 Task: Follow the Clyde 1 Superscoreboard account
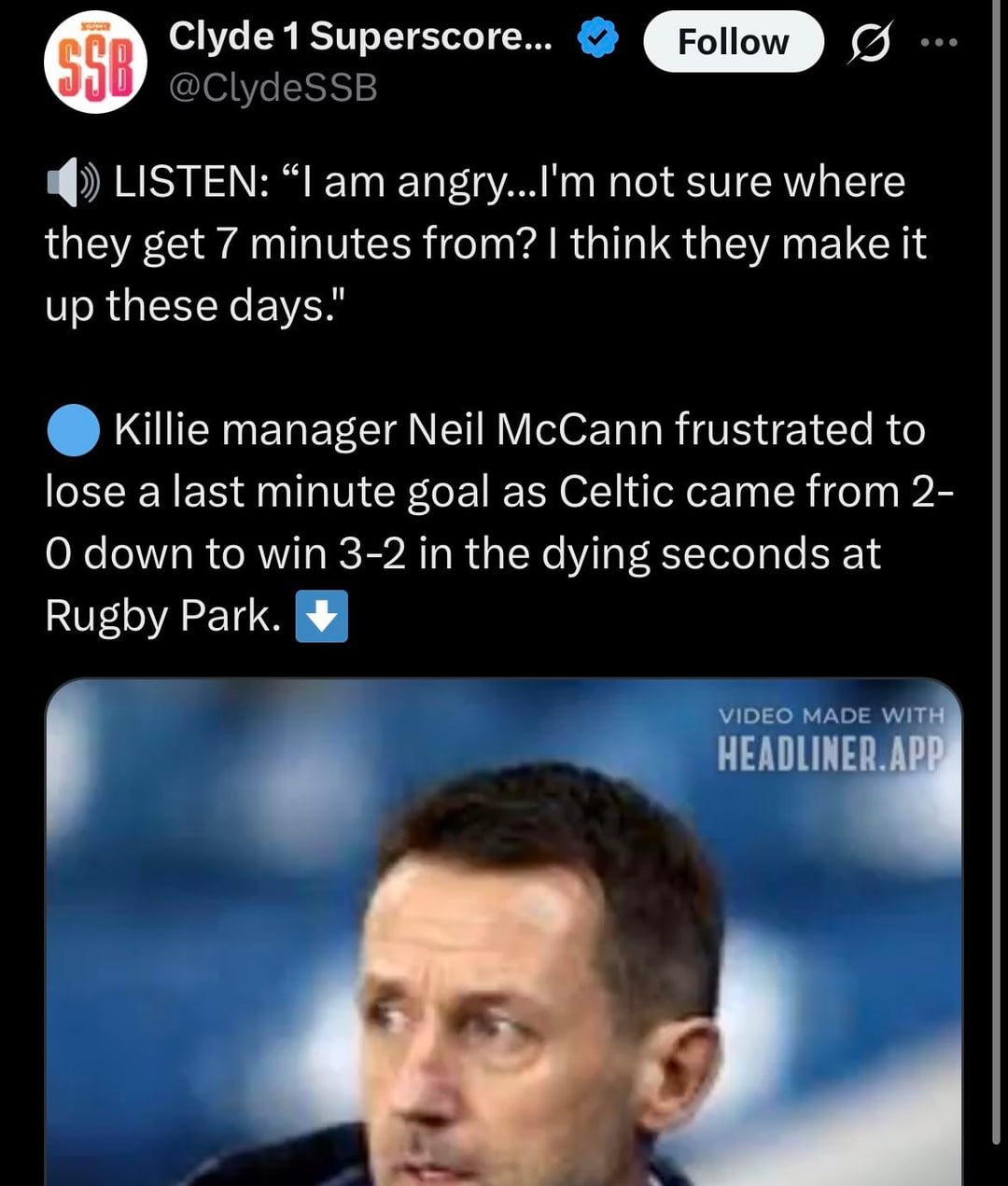tap(734, 42)
